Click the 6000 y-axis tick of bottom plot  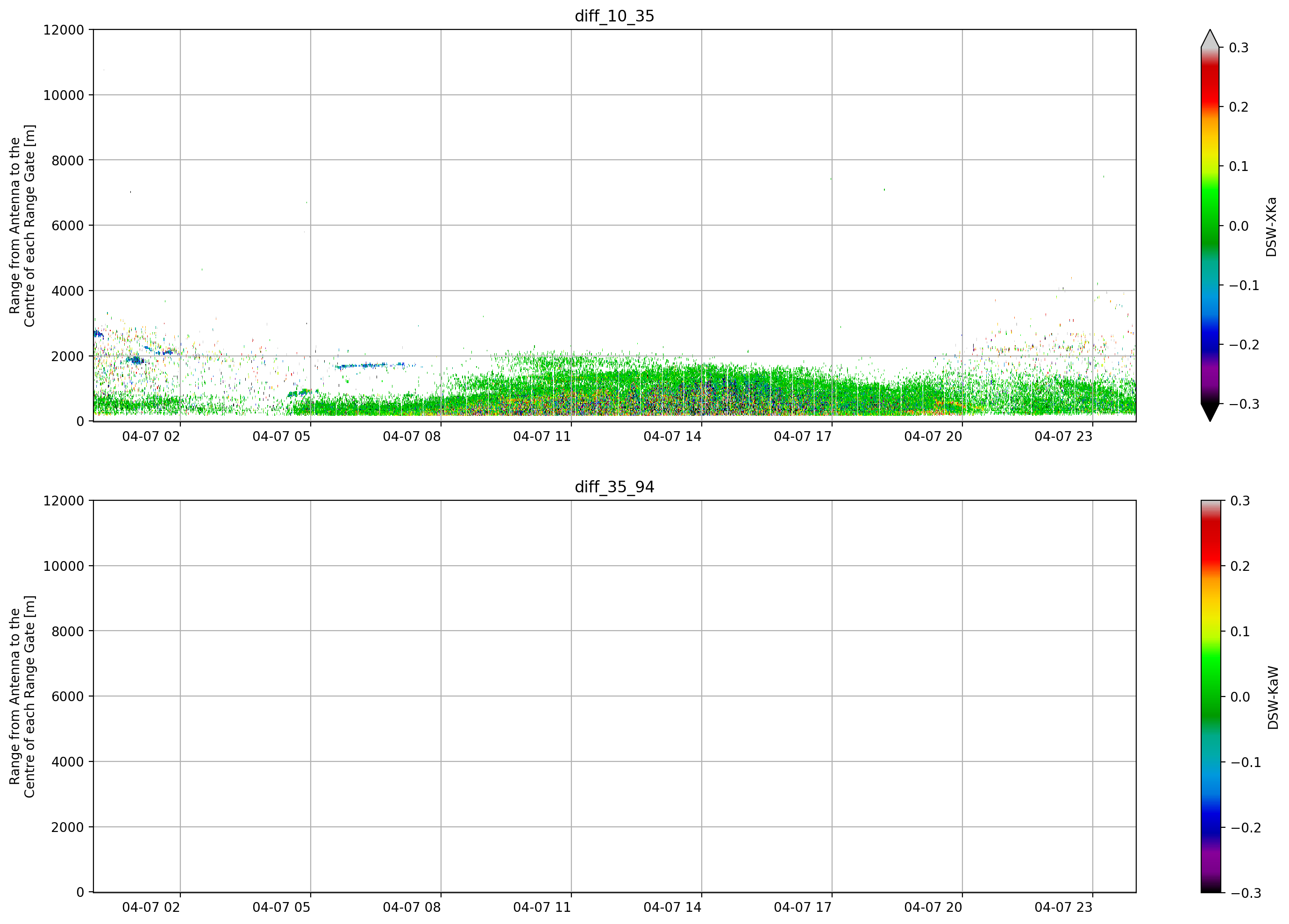pyautogui.click(x=68, y=696)
